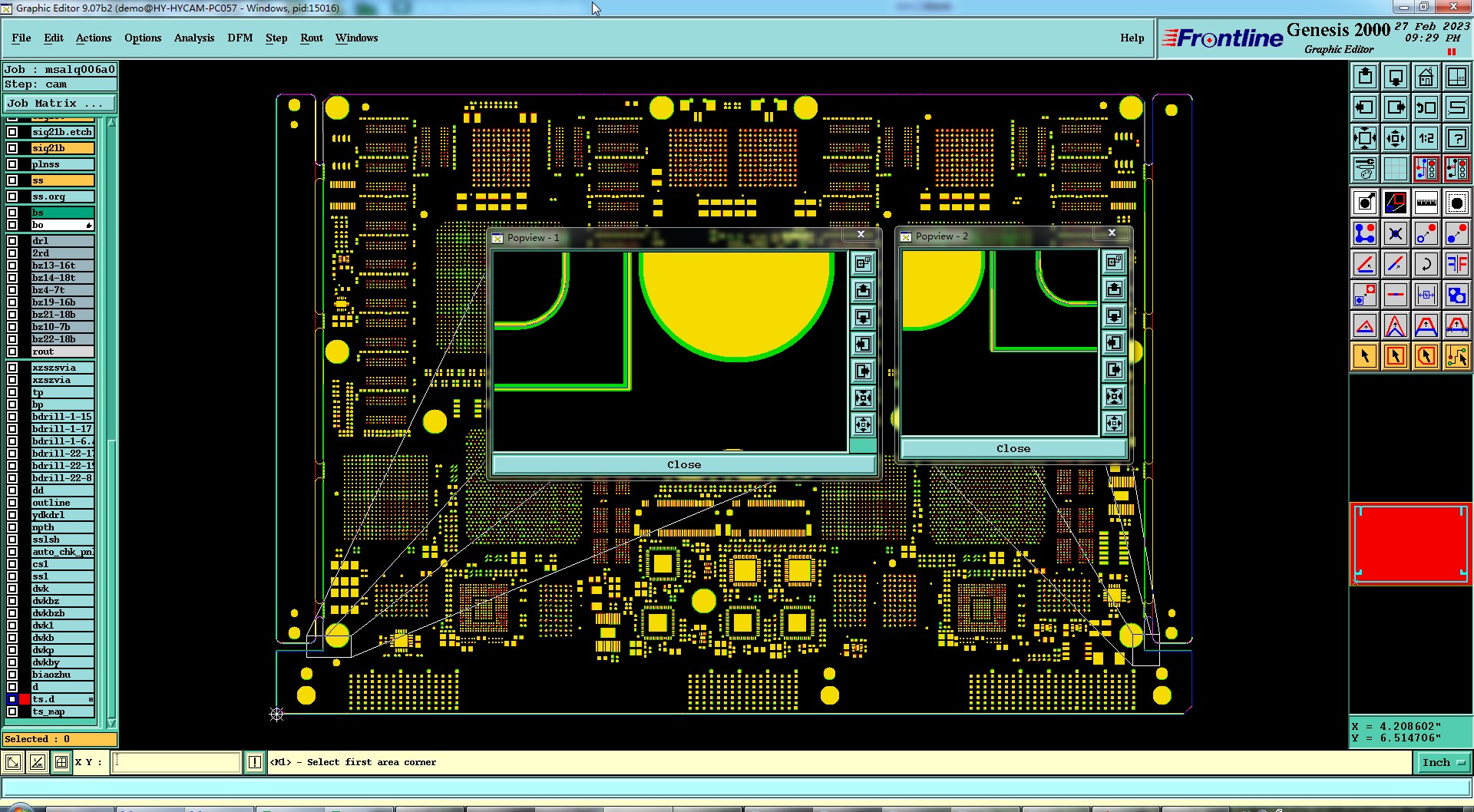The width and height of the screenshot is (1474, 812).
Task: Click the pan right view icon
Action: point(1396,107)
